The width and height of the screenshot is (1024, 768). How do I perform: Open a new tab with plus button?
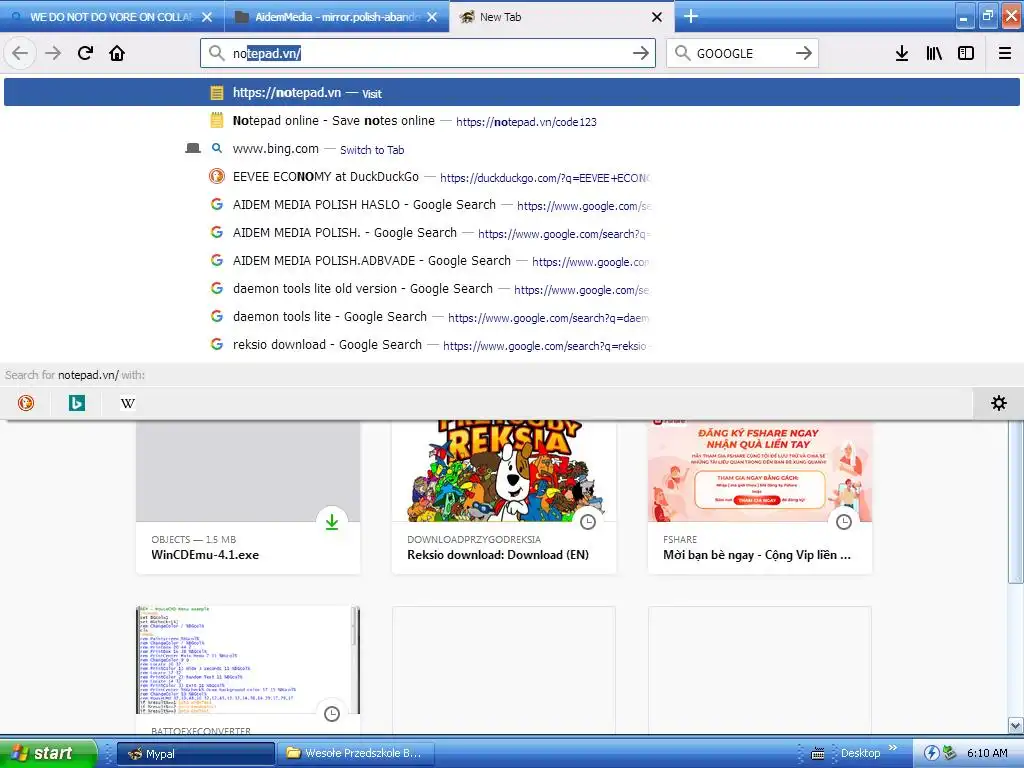coord(691,16)
